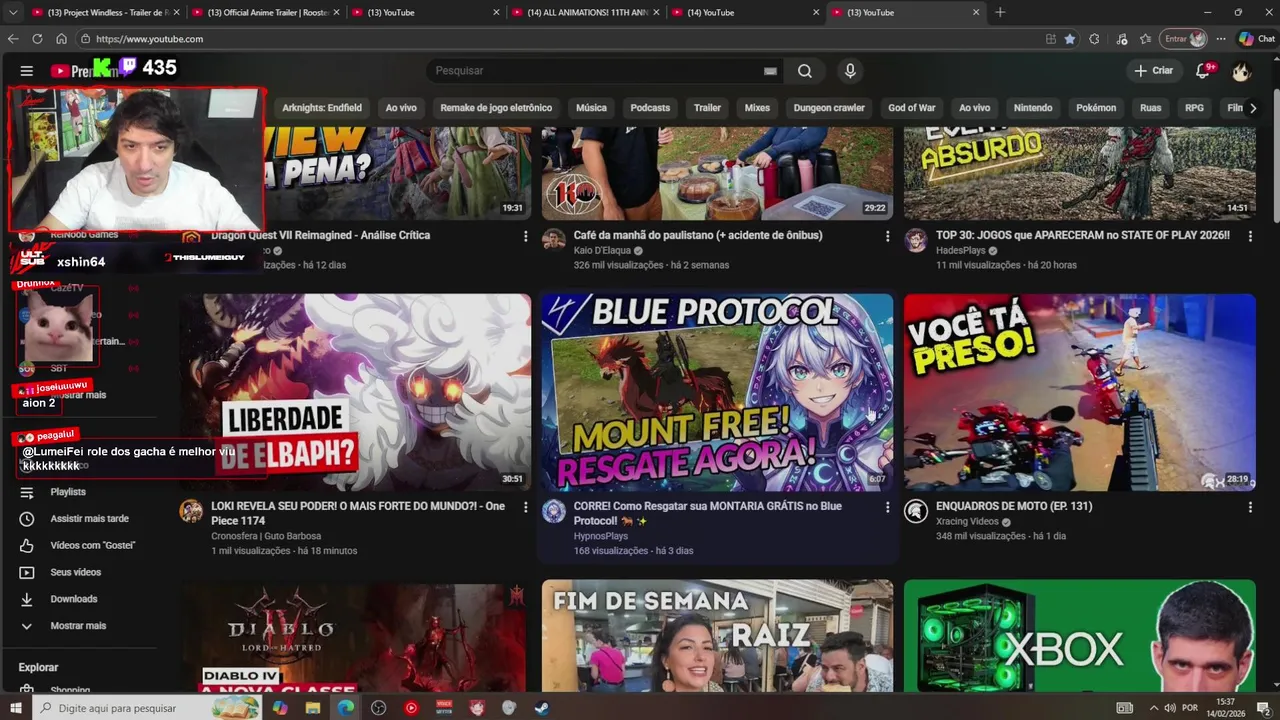Screen dimensions: 1280x720
Task: Open browser extensions puzzle icon
Action: 1094,39
